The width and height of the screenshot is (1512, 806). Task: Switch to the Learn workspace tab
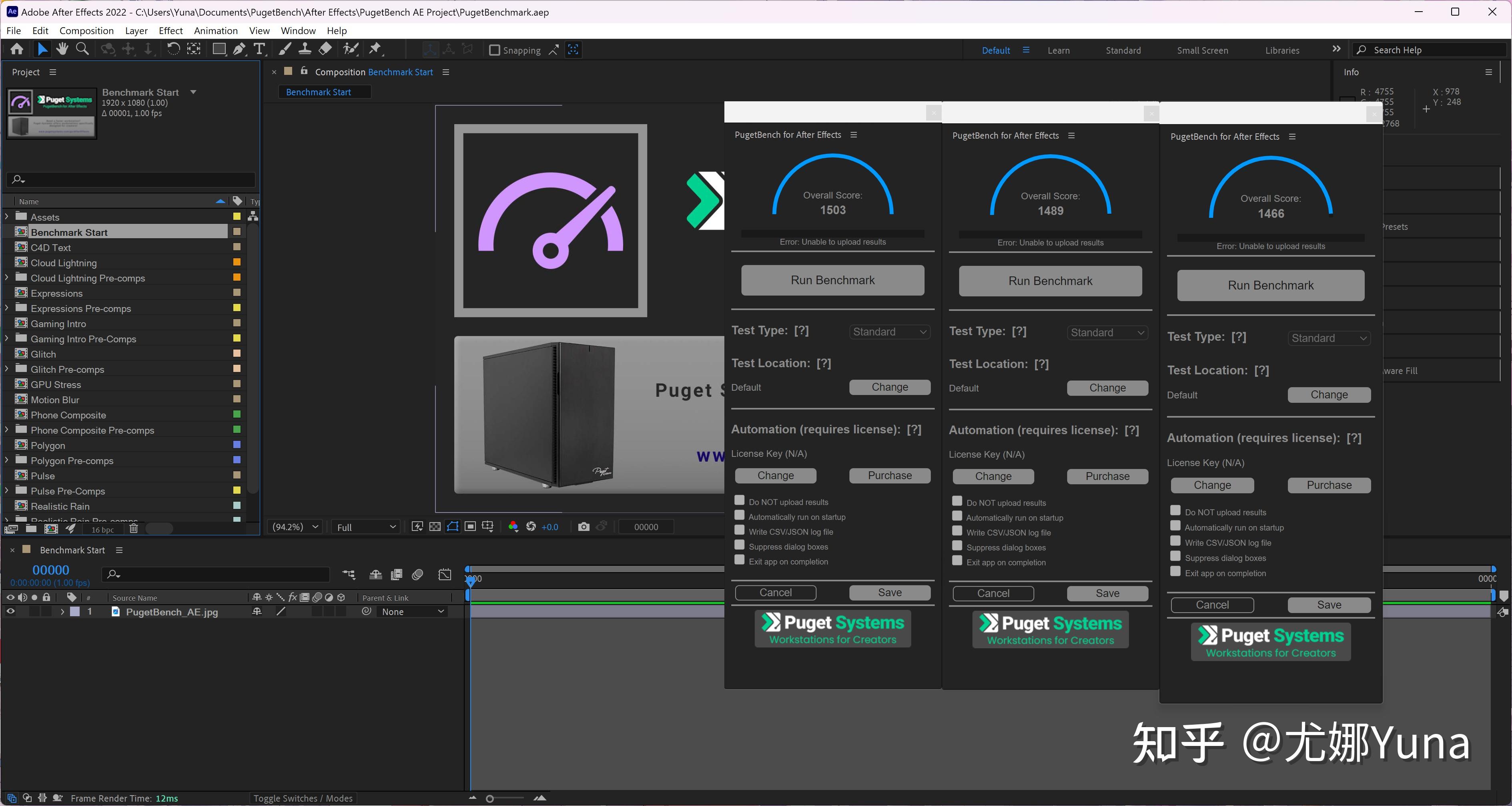click(1058, 50)
